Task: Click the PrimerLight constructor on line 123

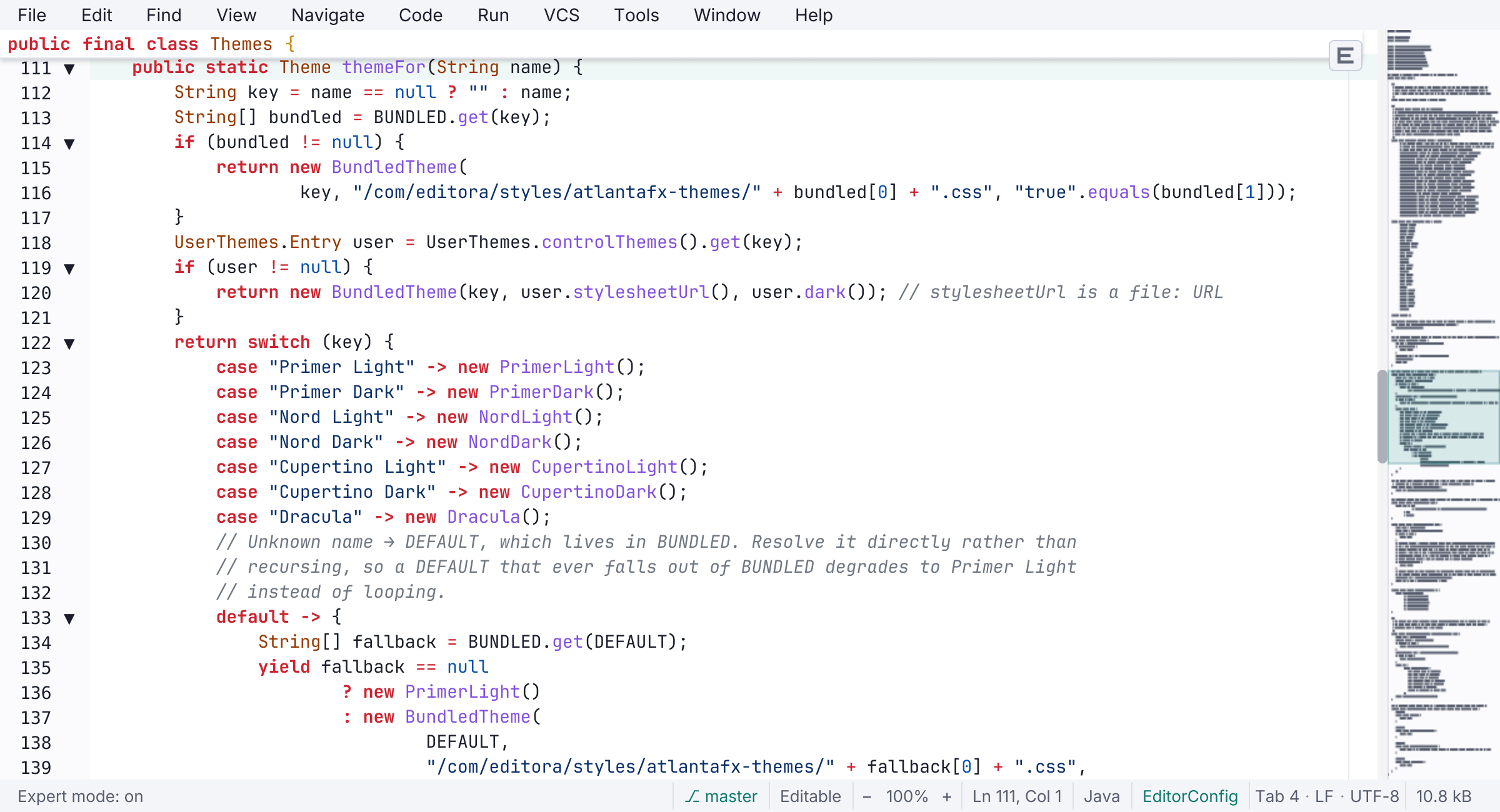Action: pyautogui.click(x=557, y=367)
